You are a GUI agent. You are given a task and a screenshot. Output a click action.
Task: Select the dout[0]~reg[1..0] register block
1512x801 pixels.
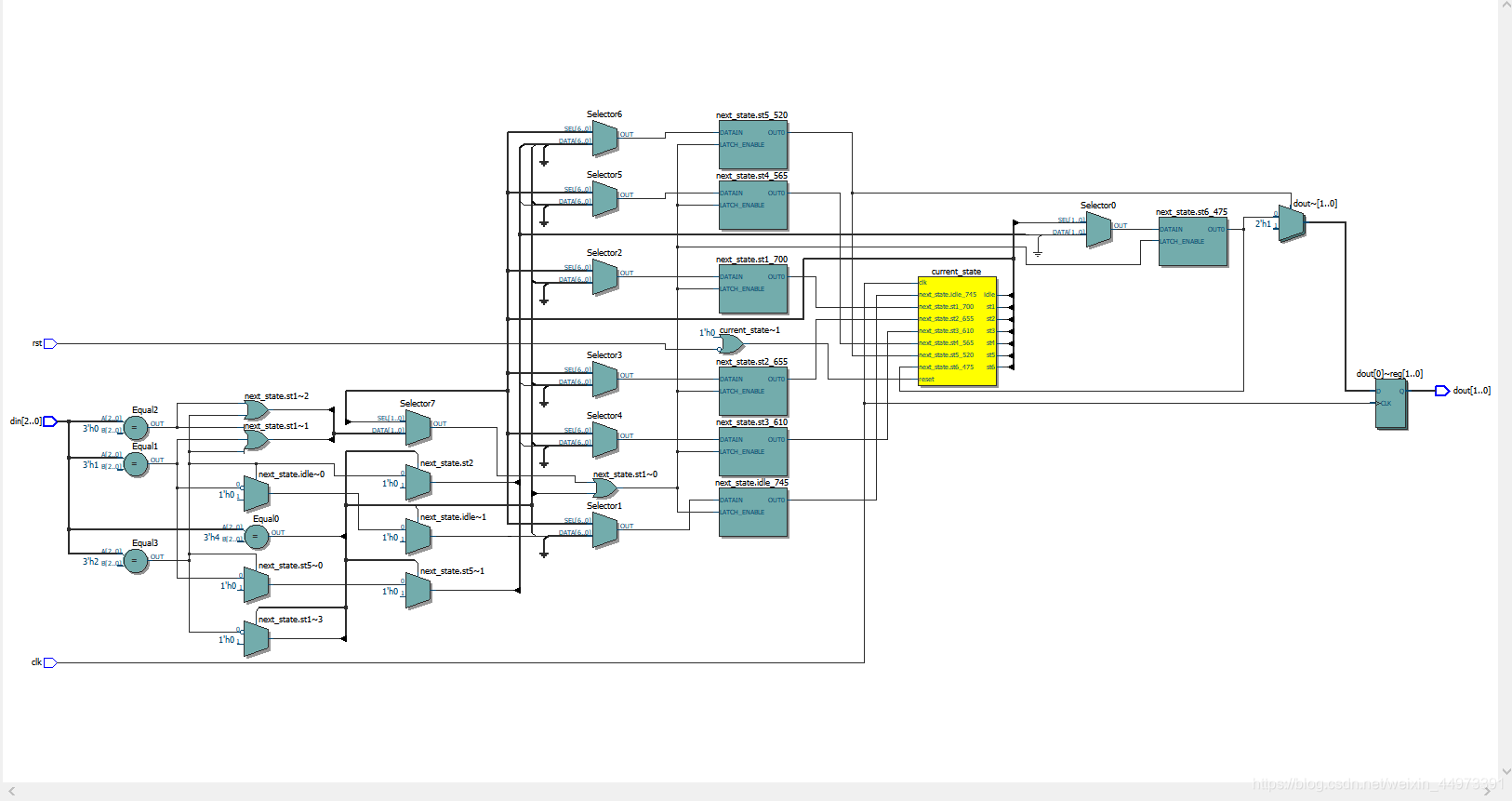(1391, 404)
